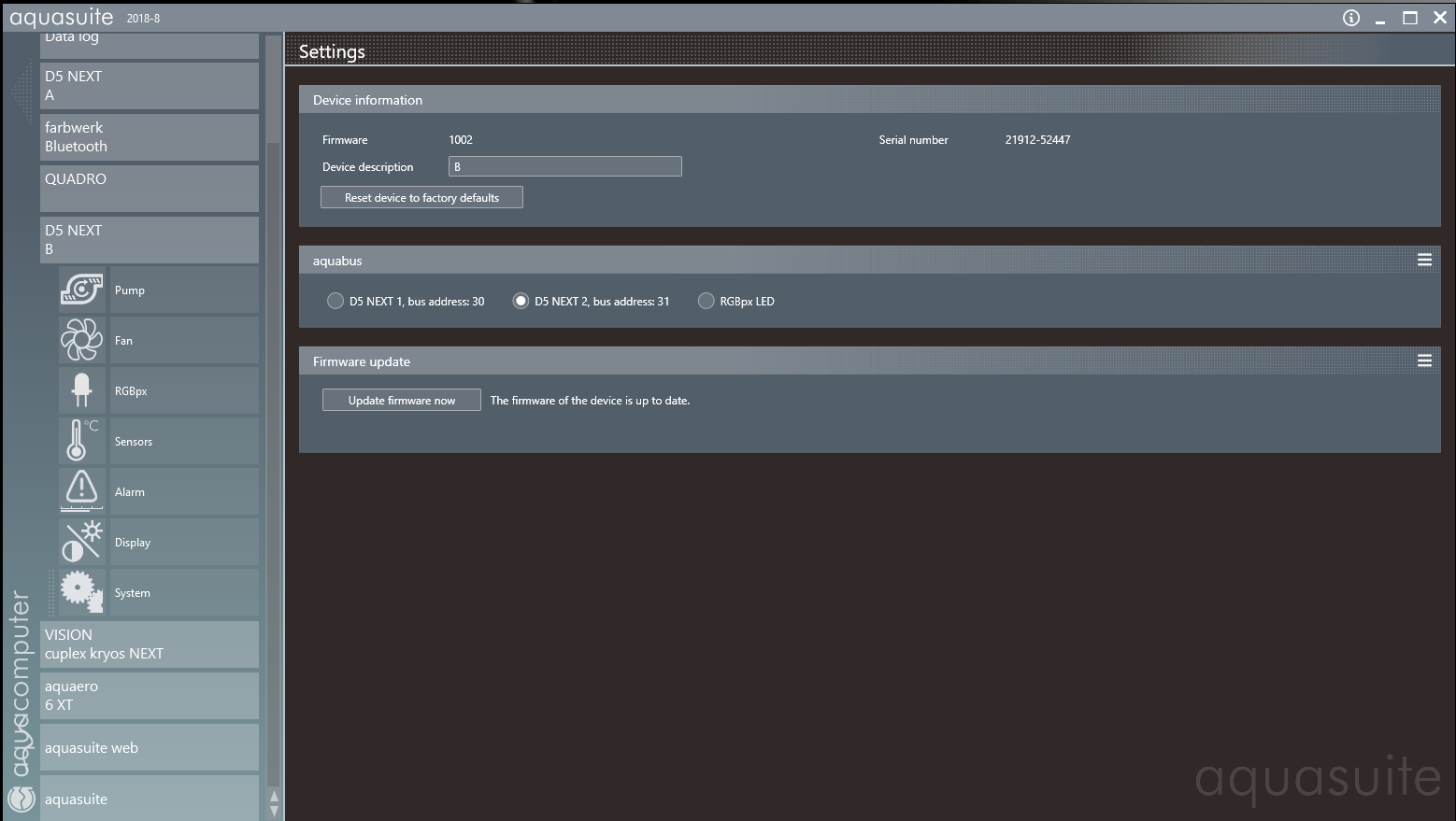
Task: Click the Fan blade icon
Action: point(82,340)
